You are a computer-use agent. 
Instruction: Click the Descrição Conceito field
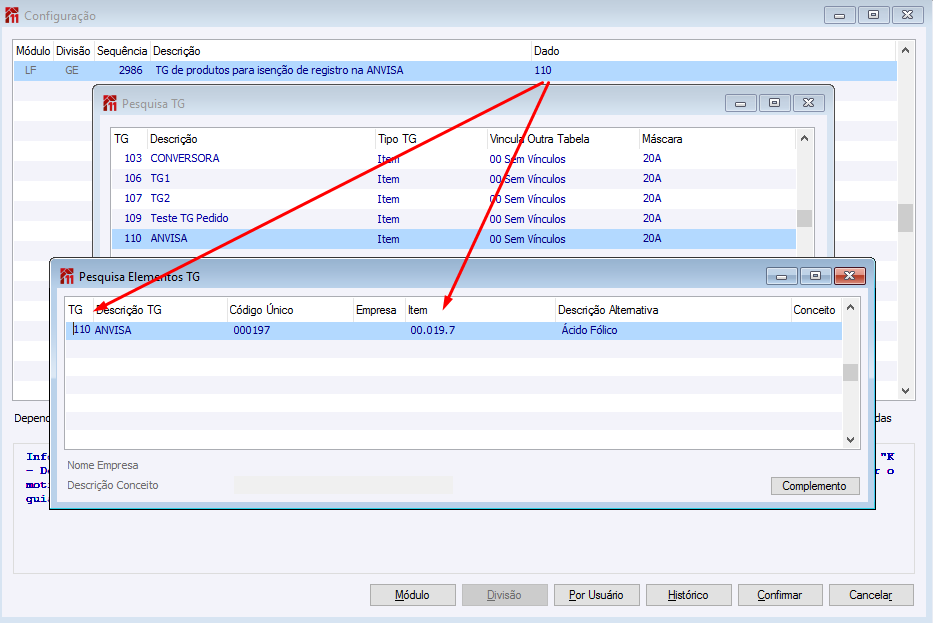[x=343, y=485]
